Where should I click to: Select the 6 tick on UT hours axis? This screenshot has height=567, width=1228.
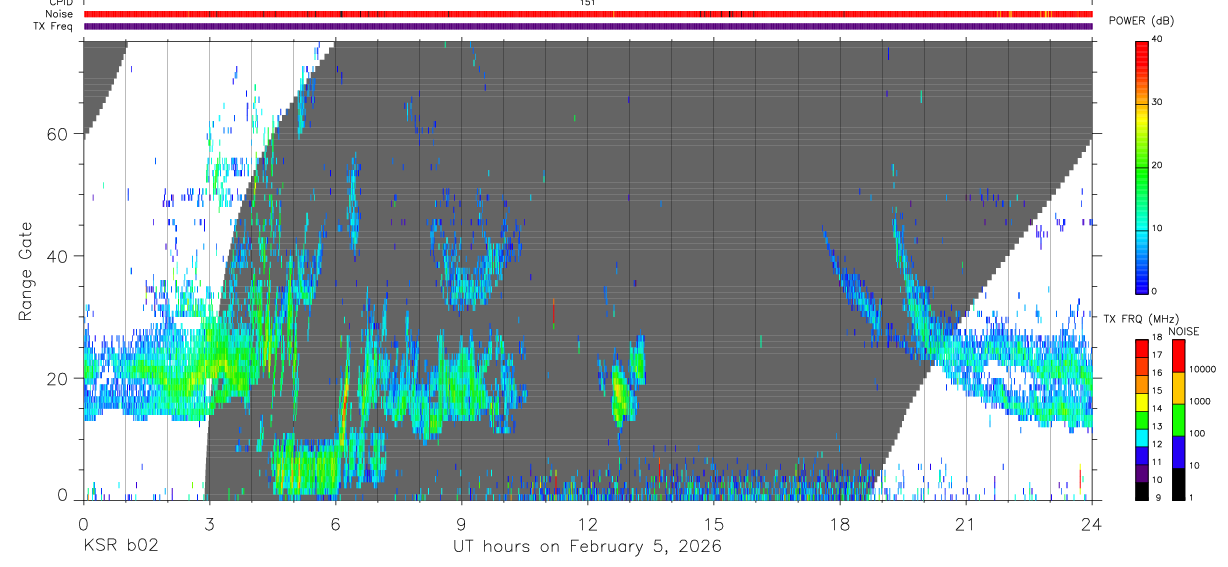click(x=335, y=523)
